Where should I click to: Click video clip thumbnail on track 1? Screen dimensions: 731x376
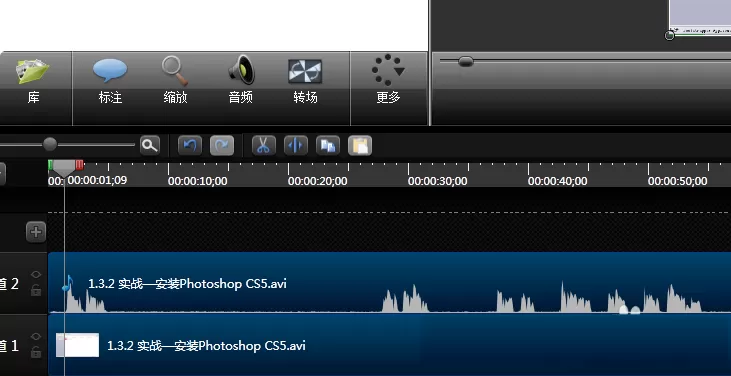tap(77, 345)
